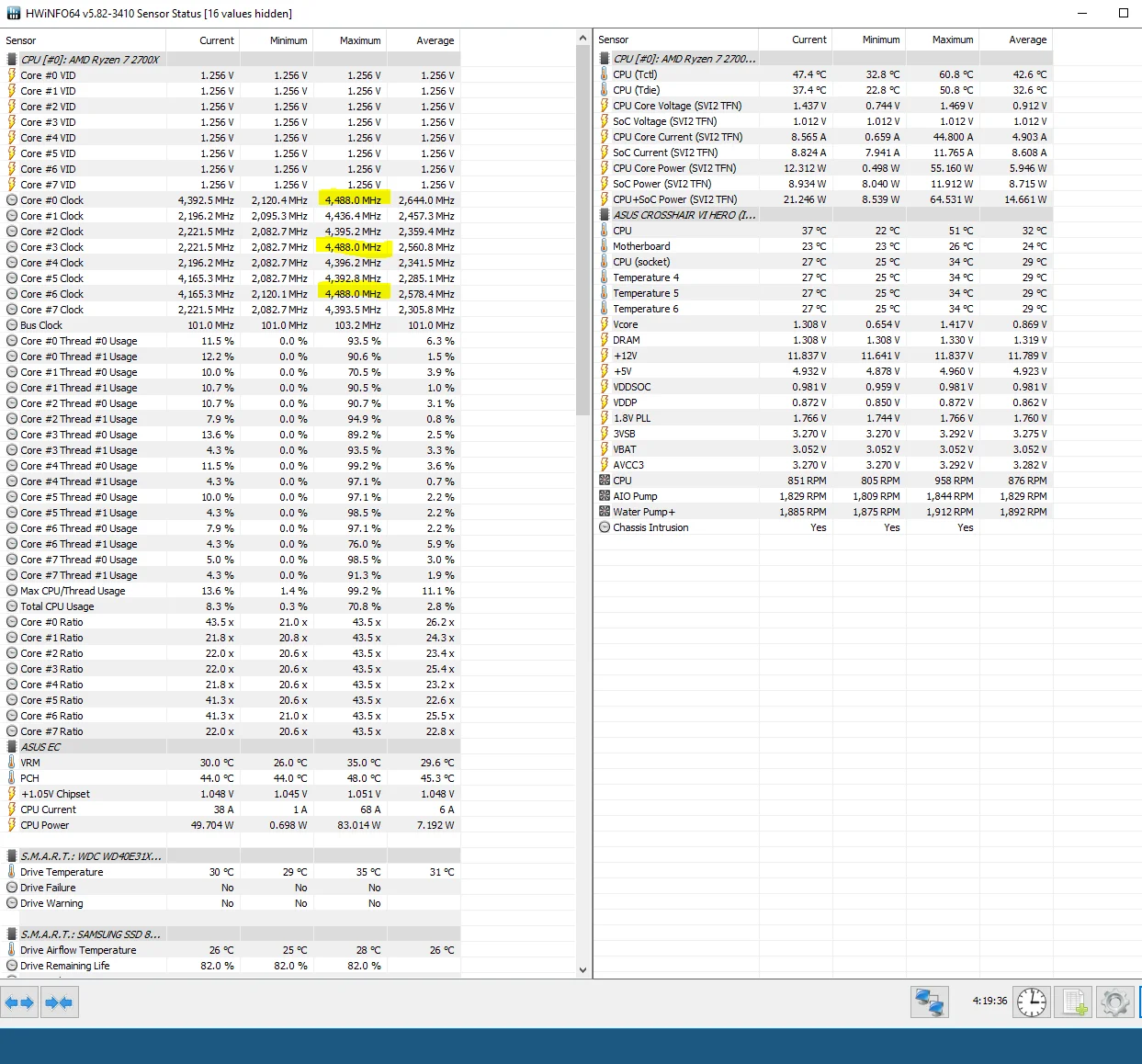The width and height of the screenshot is (1142, 1064).
Task: Click the thermometer icon beside Motherboard
Action: tap(605, 246)
